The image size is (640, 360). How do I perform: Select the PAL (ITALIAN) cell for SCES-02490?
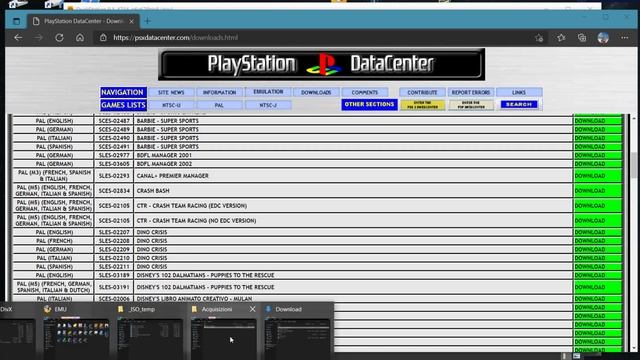pyautogui.click(x=54, y=138)
